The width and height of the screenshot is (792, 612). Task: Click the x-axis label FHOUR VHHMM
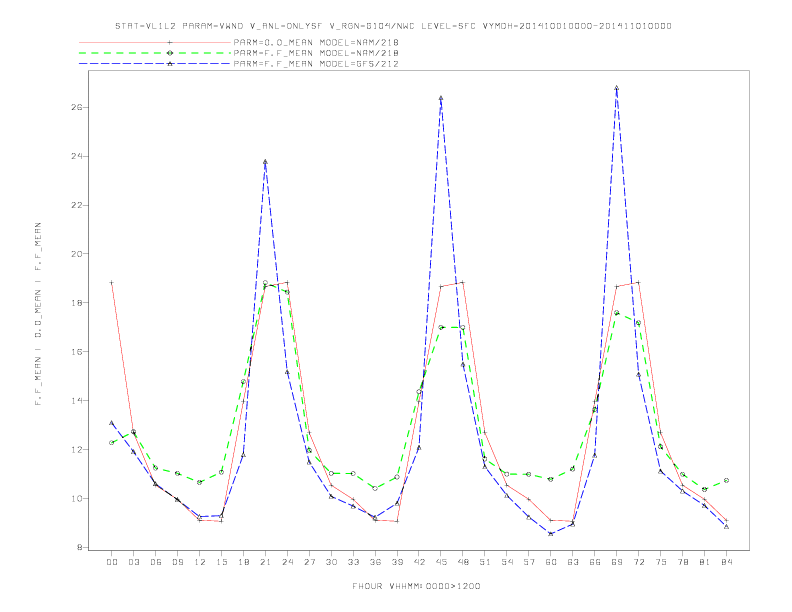(416, 586)
